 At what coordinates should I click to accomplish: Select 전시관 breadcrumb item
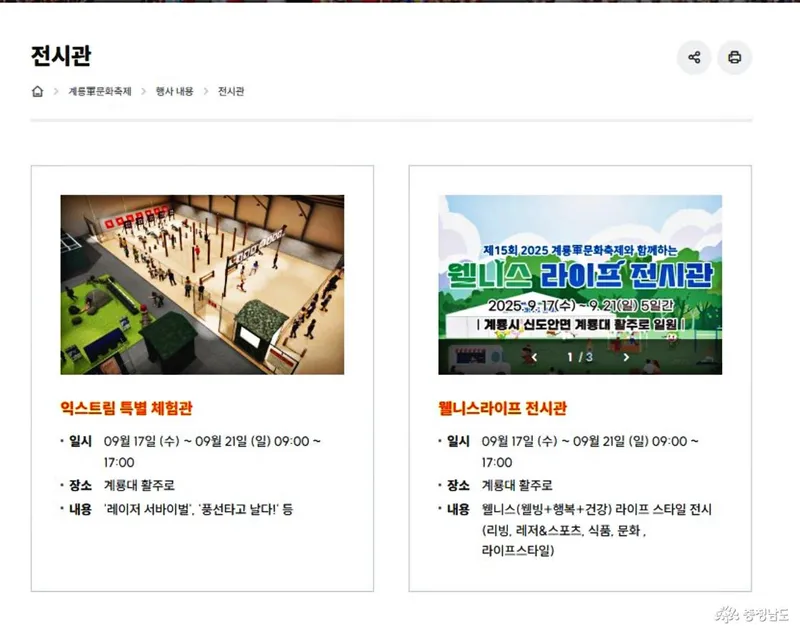click(231, 91)
